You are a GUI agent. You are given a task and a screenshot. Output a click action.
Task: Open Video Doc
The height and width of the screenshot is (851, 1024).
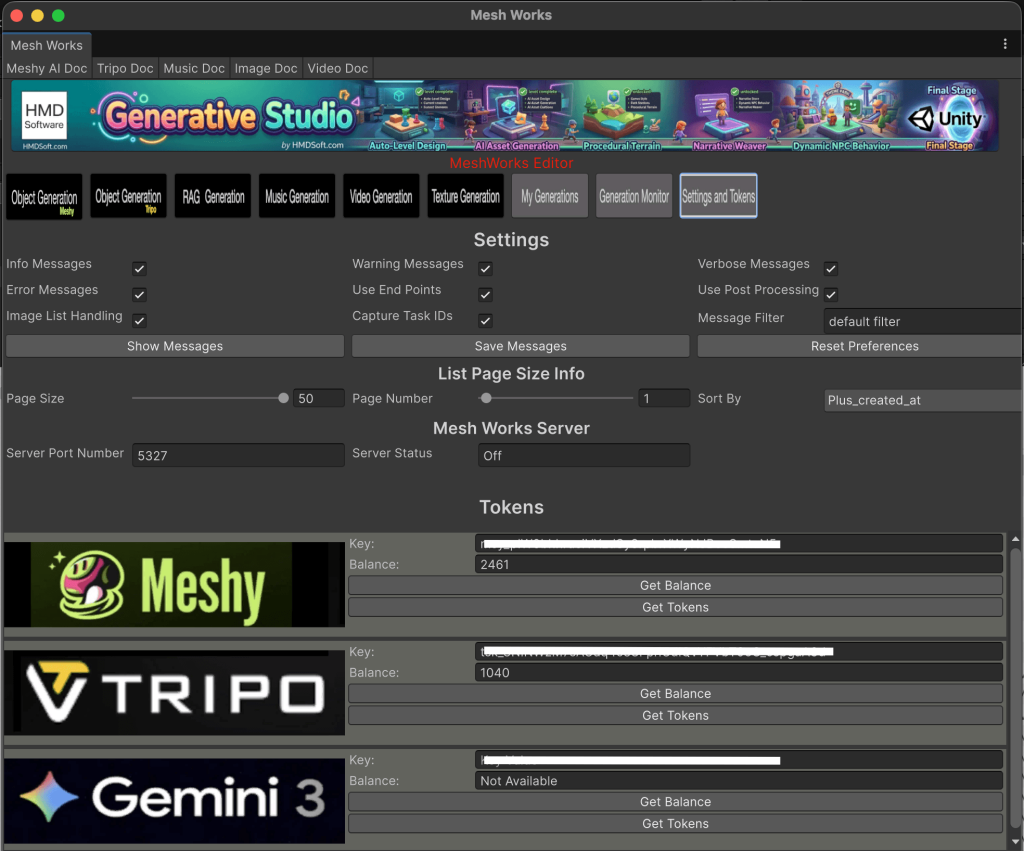click(338, 69)
